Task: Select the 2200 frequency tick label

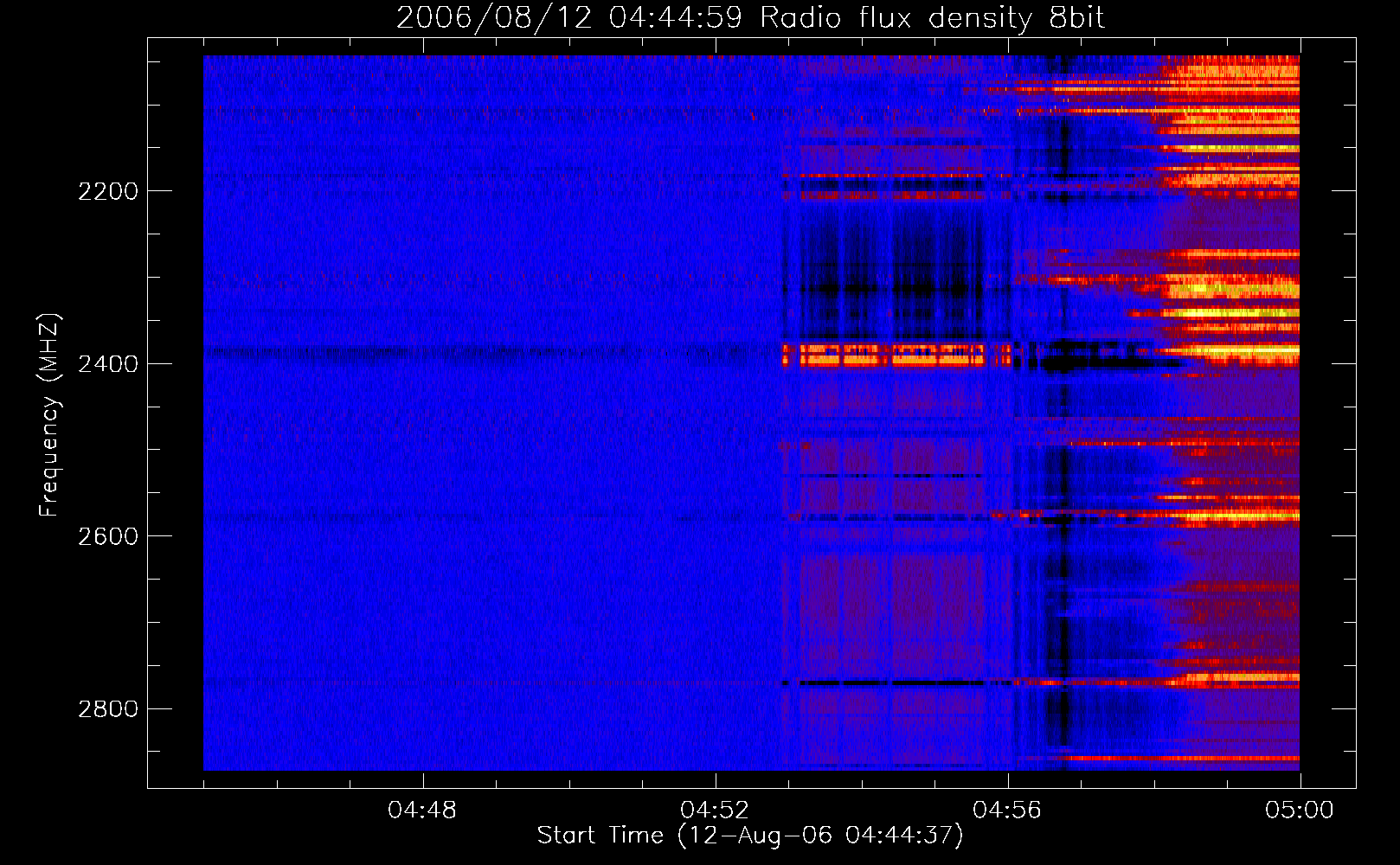Action: (x=108, y=191)
